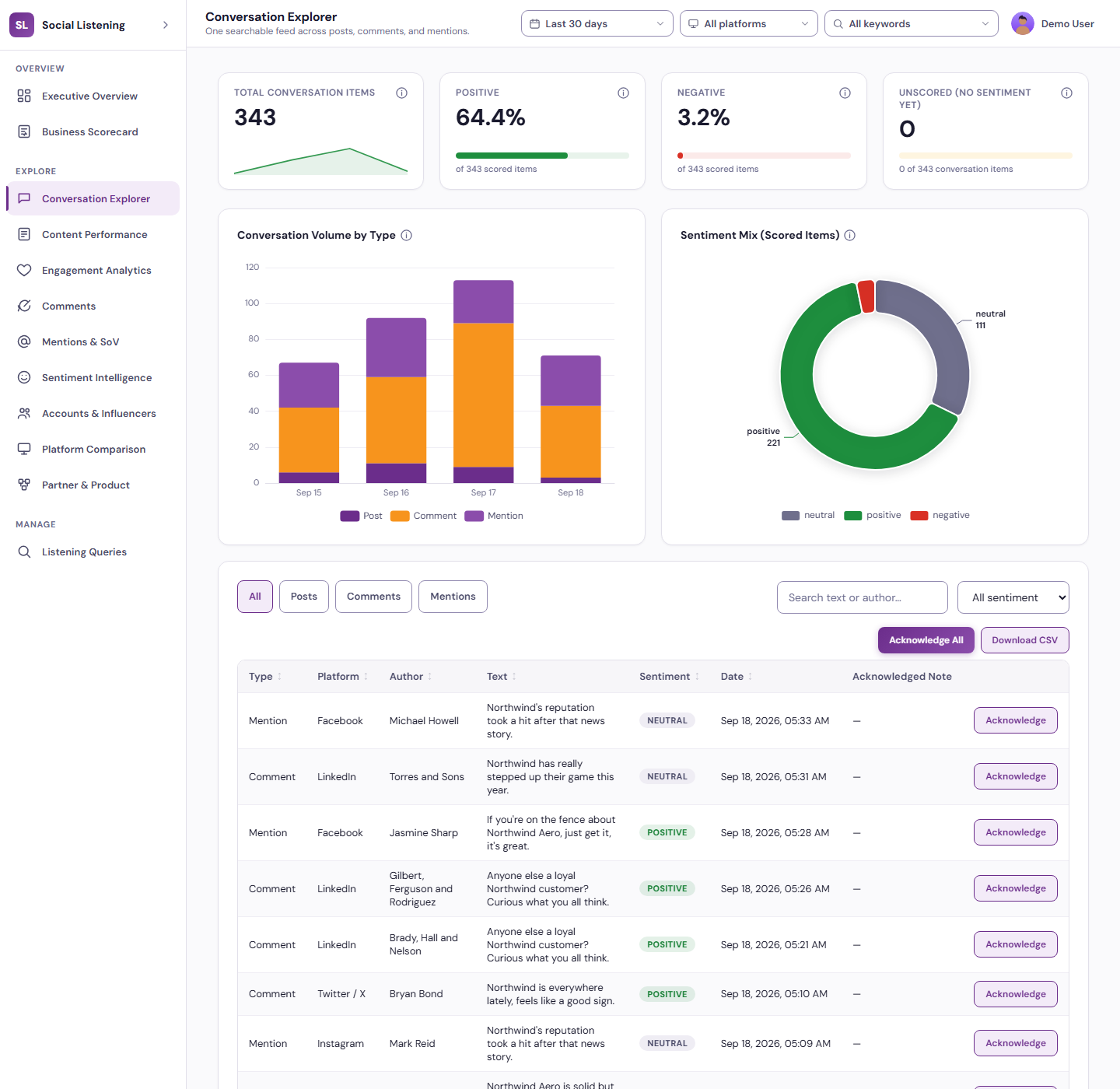Click the Engagement Analytics heart icon
Screen dimensions: 1120x1089
pos(24,270)
